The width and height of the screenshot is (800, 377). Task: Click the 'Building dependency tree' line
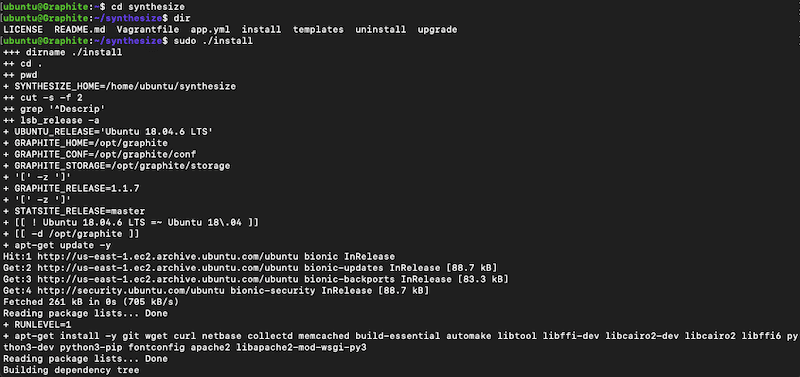[71, 370]
